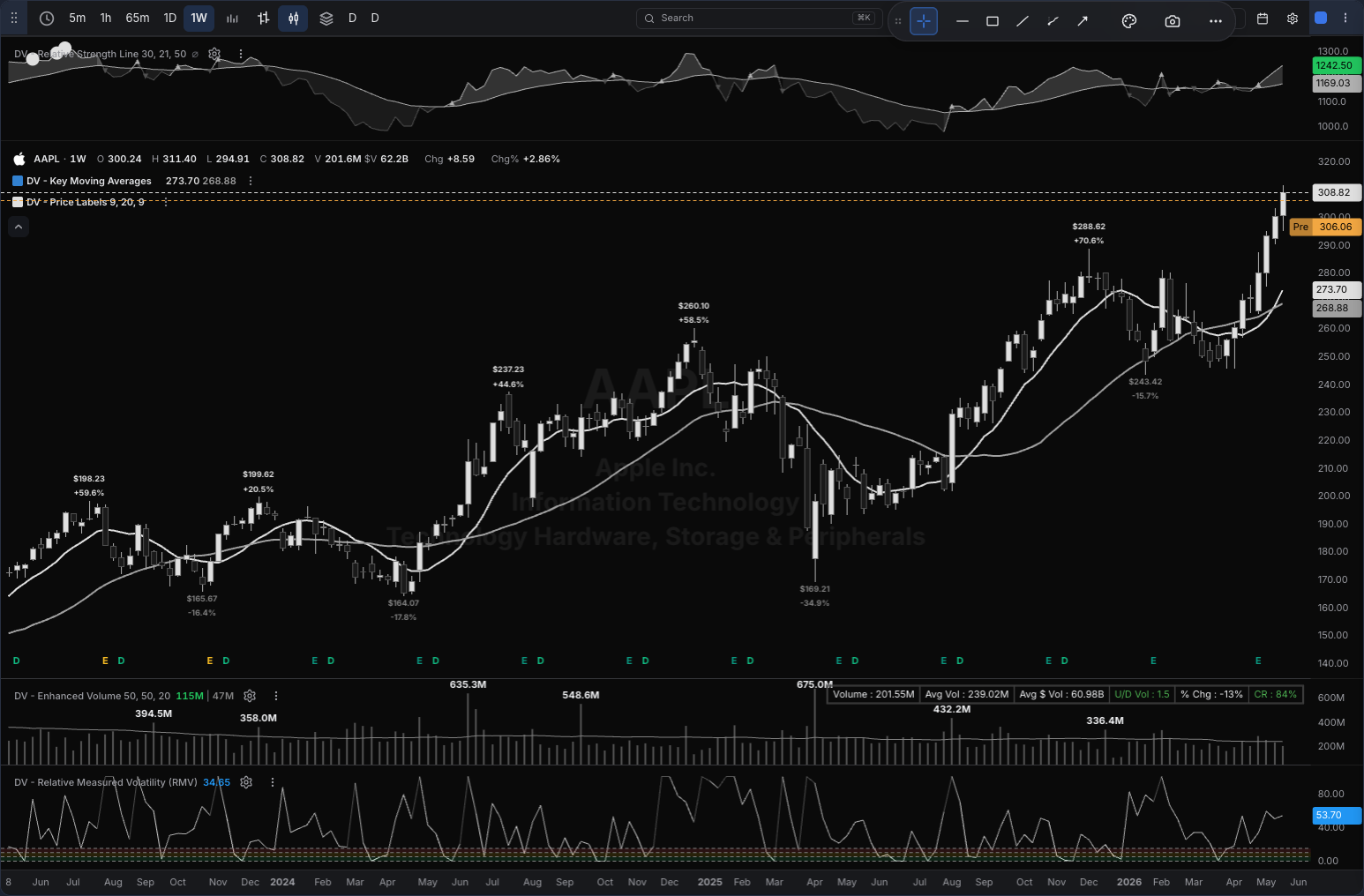The width and height of the screenshot is (1364, 896).
Task: Open more drawing tools ellipsis menu
Action: coord(1216,21)
